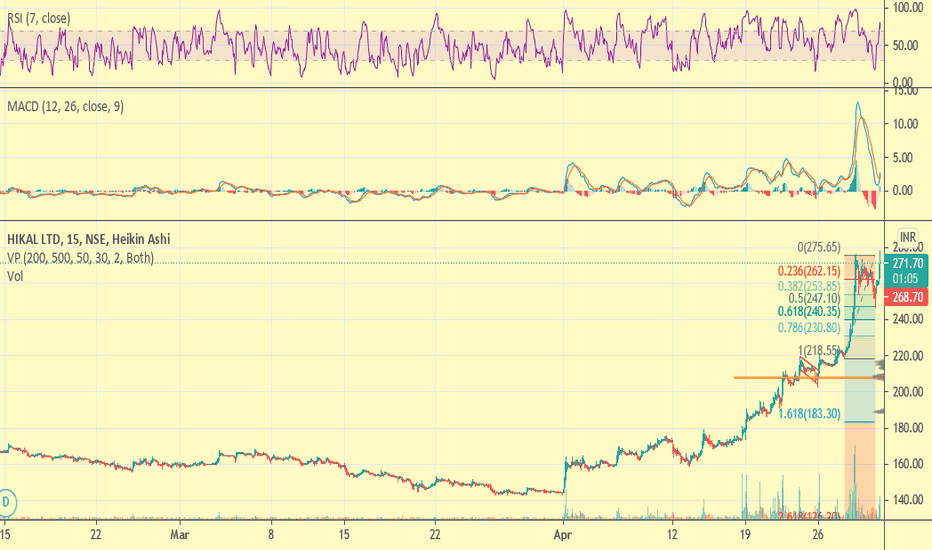Click the 22 date before Mar on time axis

(96, 535)
